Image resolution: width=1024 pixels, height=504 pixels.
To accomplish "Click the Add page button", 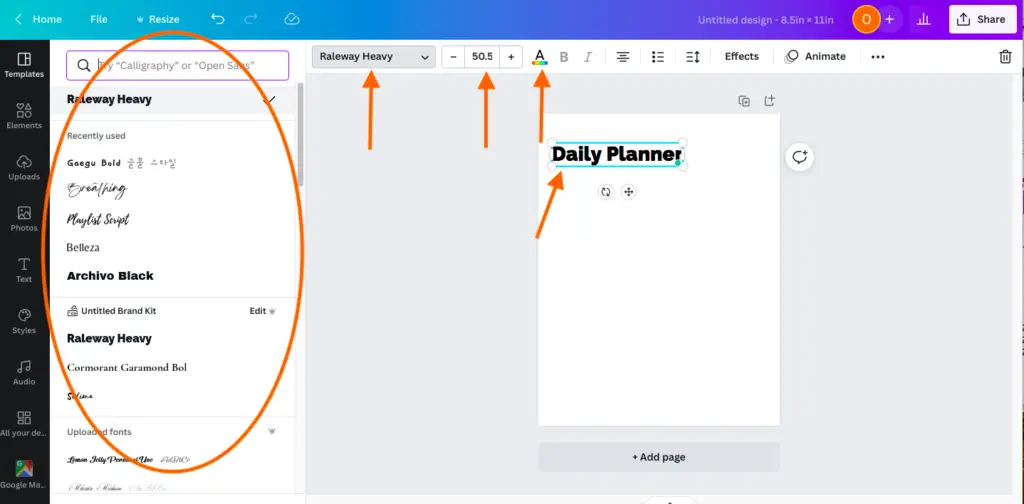I will [x=658, y=457].
